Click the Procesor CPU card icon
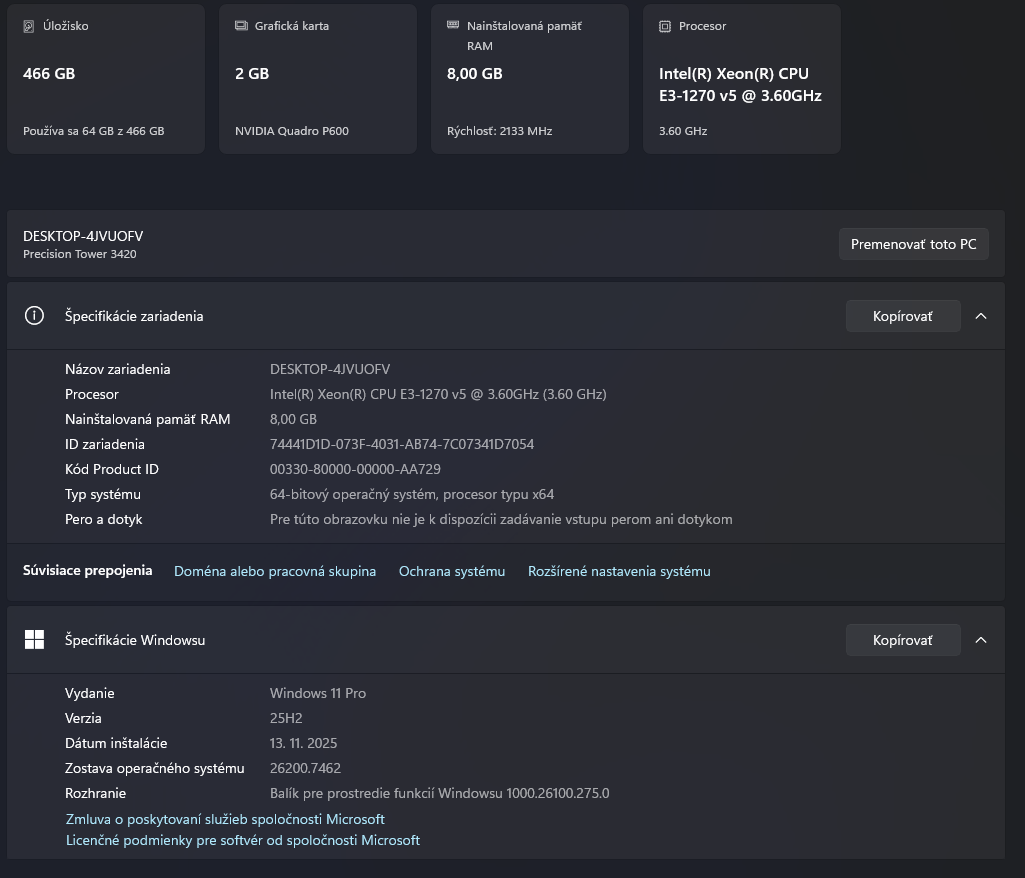Viewport: 1025px width, 878px height. pyautogui.click(x=663, y=26)
